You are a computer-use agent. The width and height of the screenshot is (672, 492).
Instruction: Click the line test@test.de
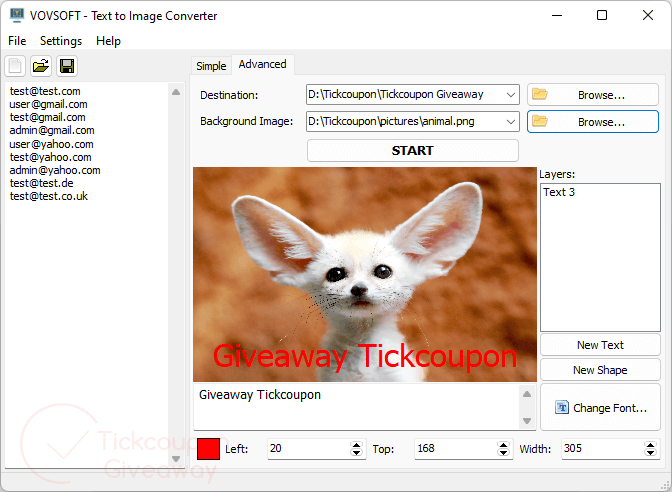[x=42, y=183]
